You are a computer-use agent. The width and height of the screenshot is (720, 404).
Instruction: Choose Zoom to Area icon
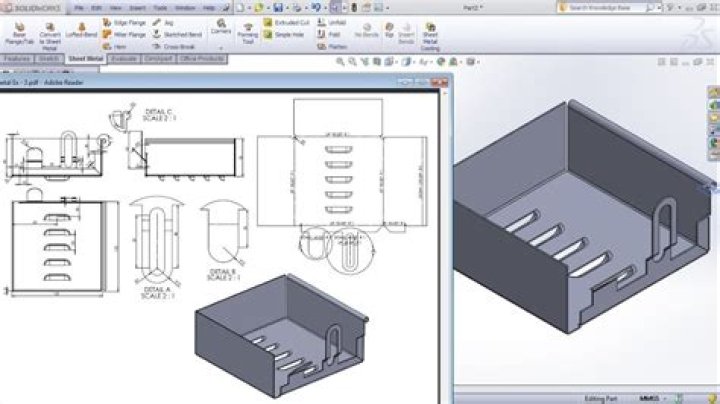coord(352,62)
